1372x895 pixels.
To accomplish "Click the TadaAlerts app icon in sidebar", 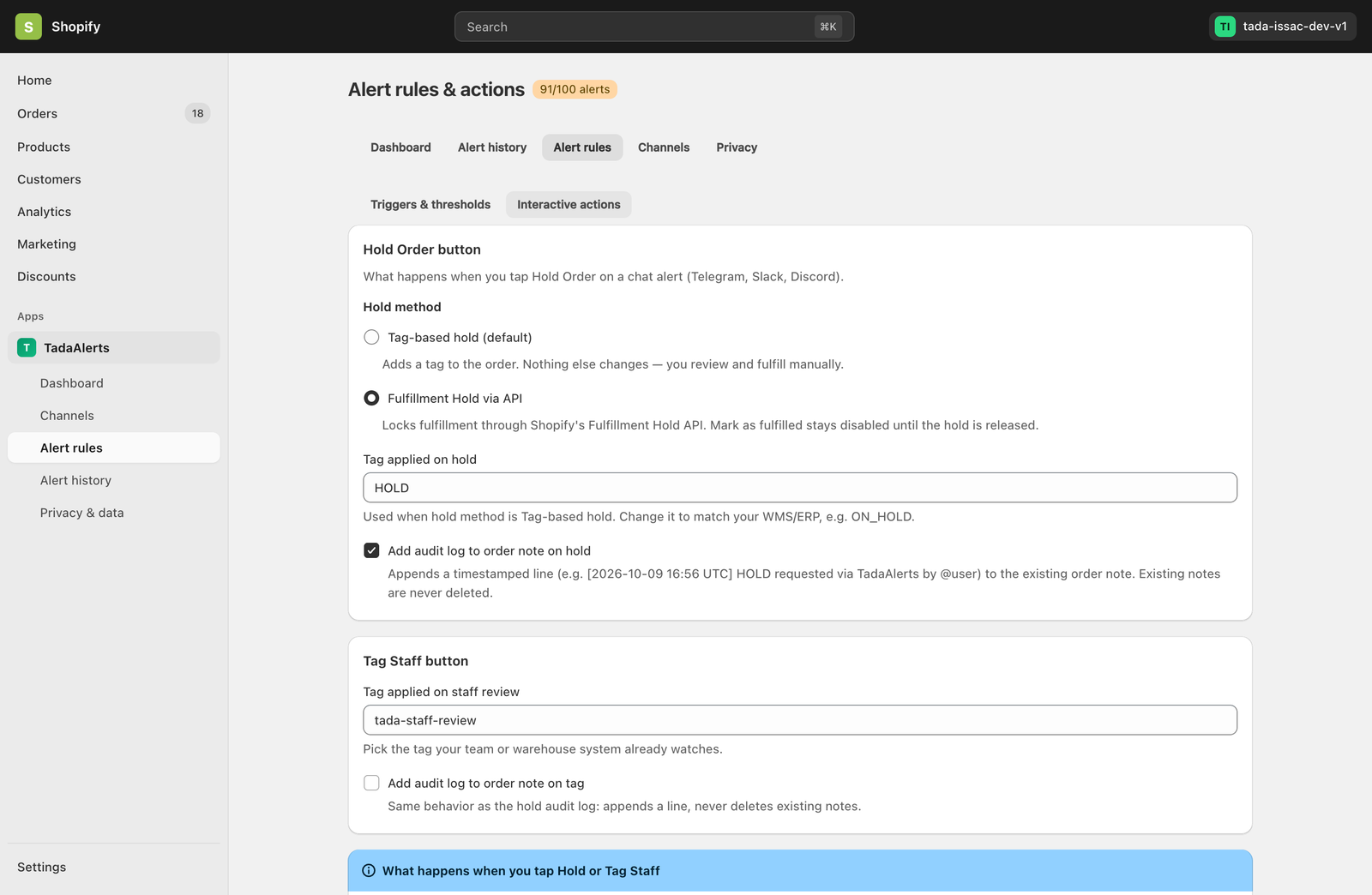I will (x=27, y=347).
